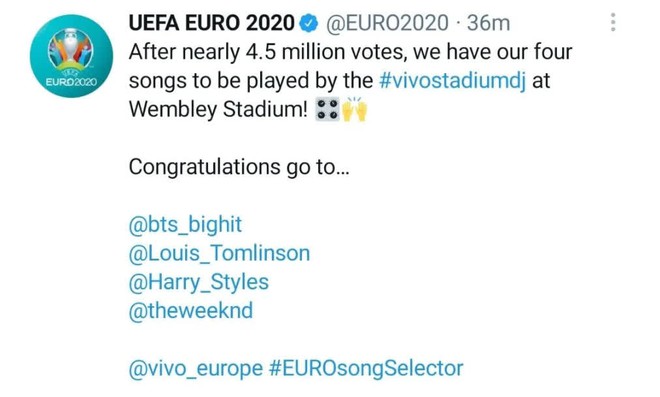Open the UEFA EURO 2020 profile avatar
Screen dimensions: 660x397
(71, 56)
